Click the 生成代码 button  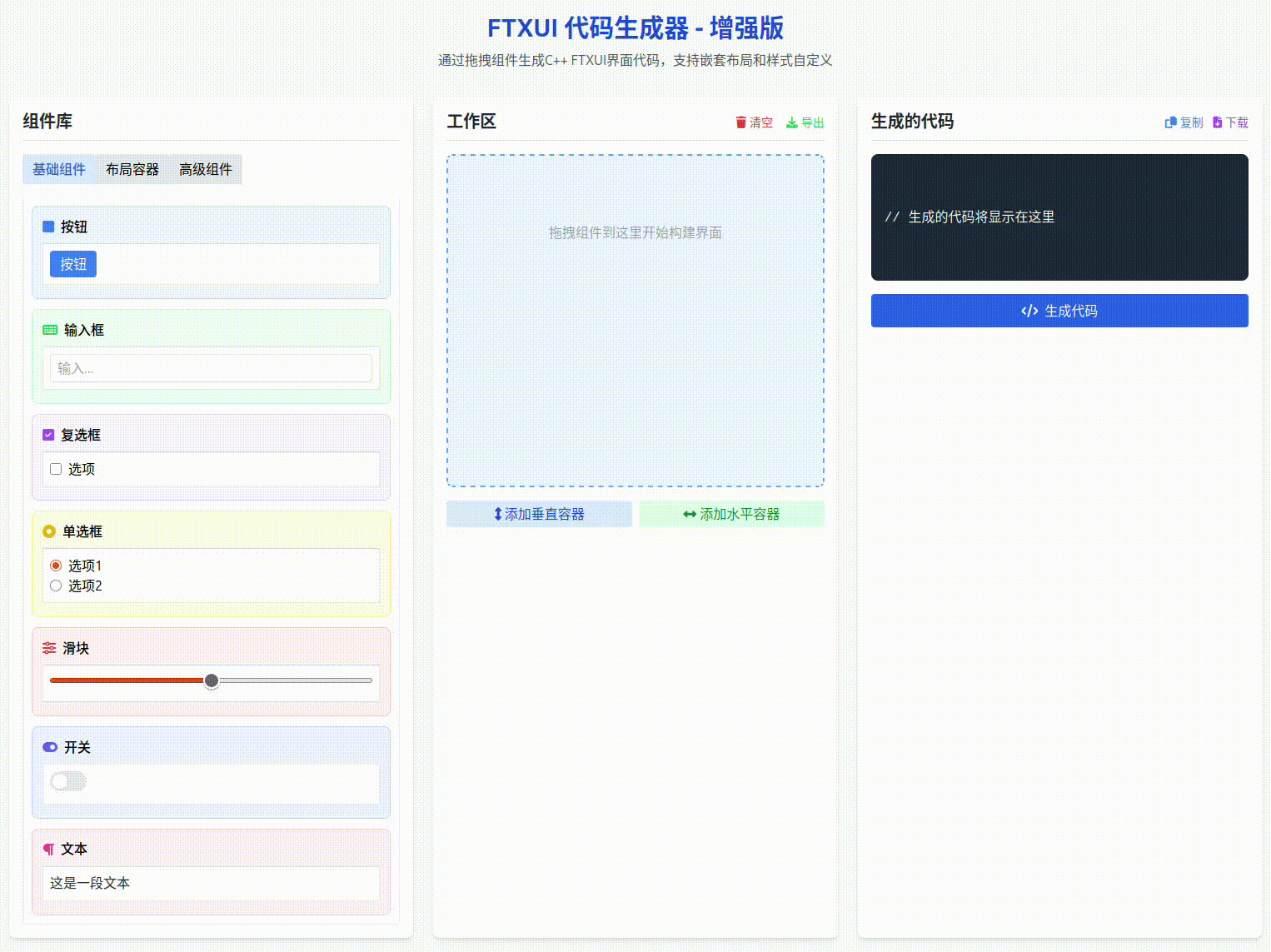1059,311
